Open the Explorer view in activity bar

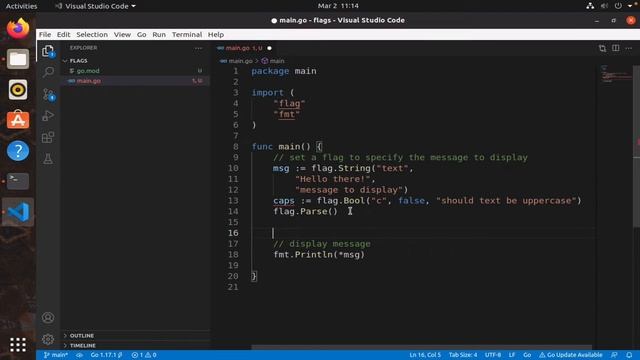coord(48,51)
